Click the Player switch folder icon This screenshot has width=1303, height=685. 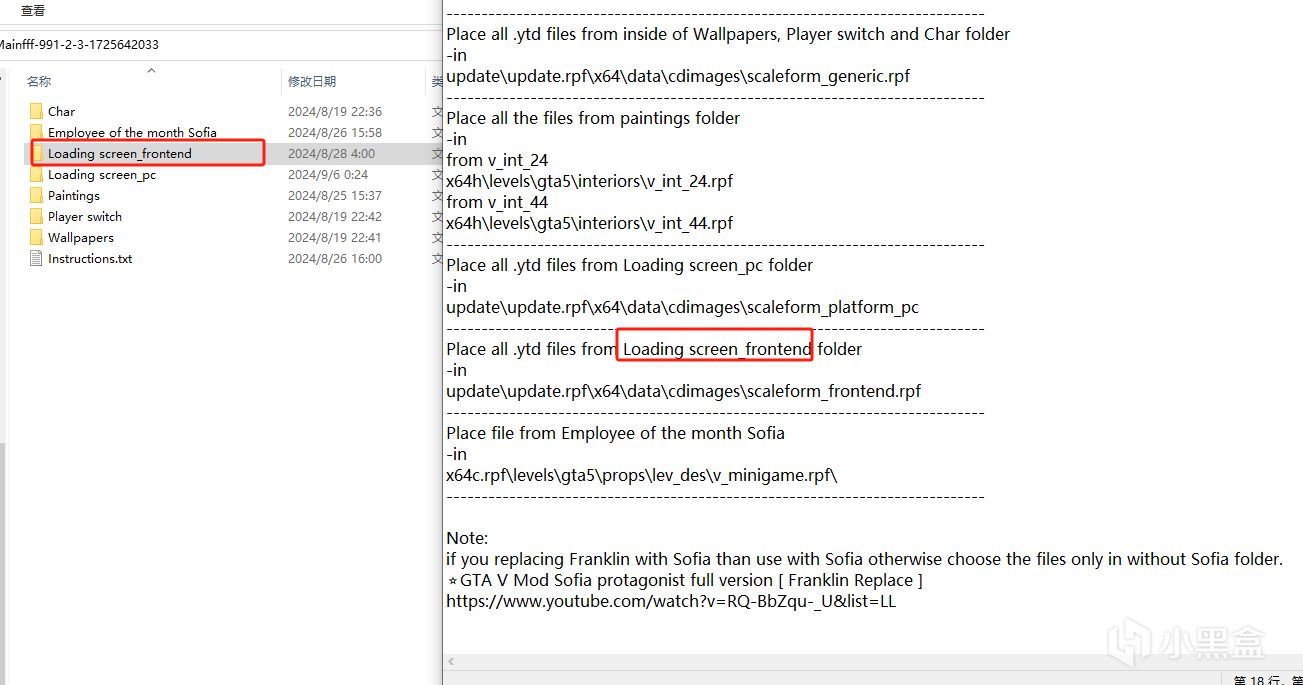[36, 216]
